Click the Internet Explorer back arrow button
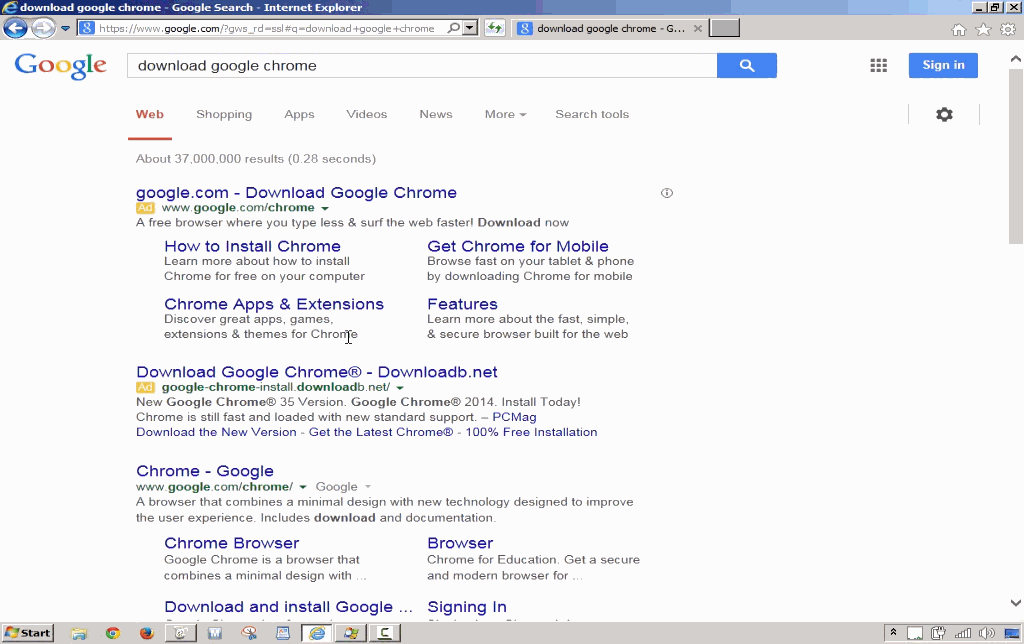 click(x=15, y=28)
